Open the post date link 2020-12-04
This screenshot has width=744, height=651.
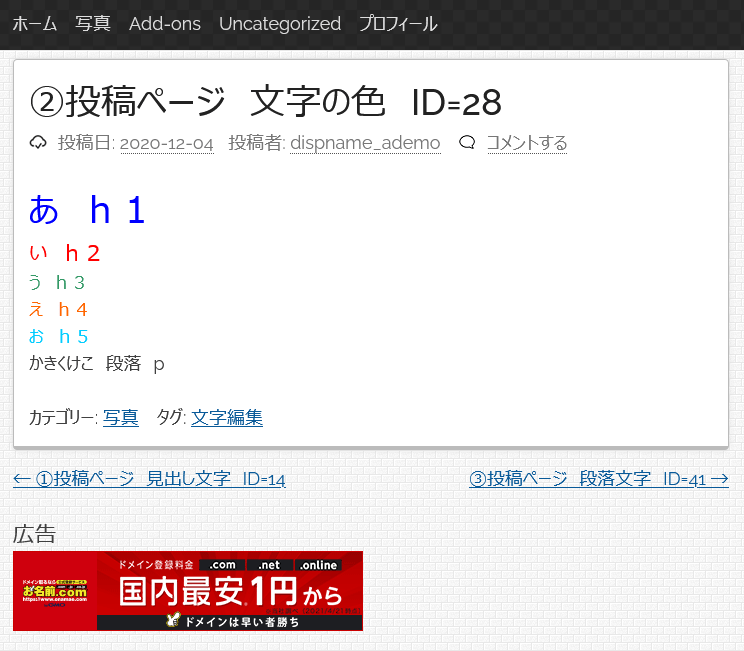click(x=166, y=143)
